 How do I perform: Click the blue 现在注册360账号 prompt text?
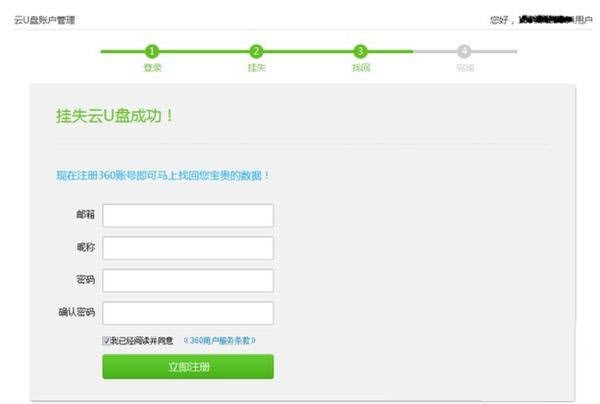pyautogui.click(x=163, y=175)
